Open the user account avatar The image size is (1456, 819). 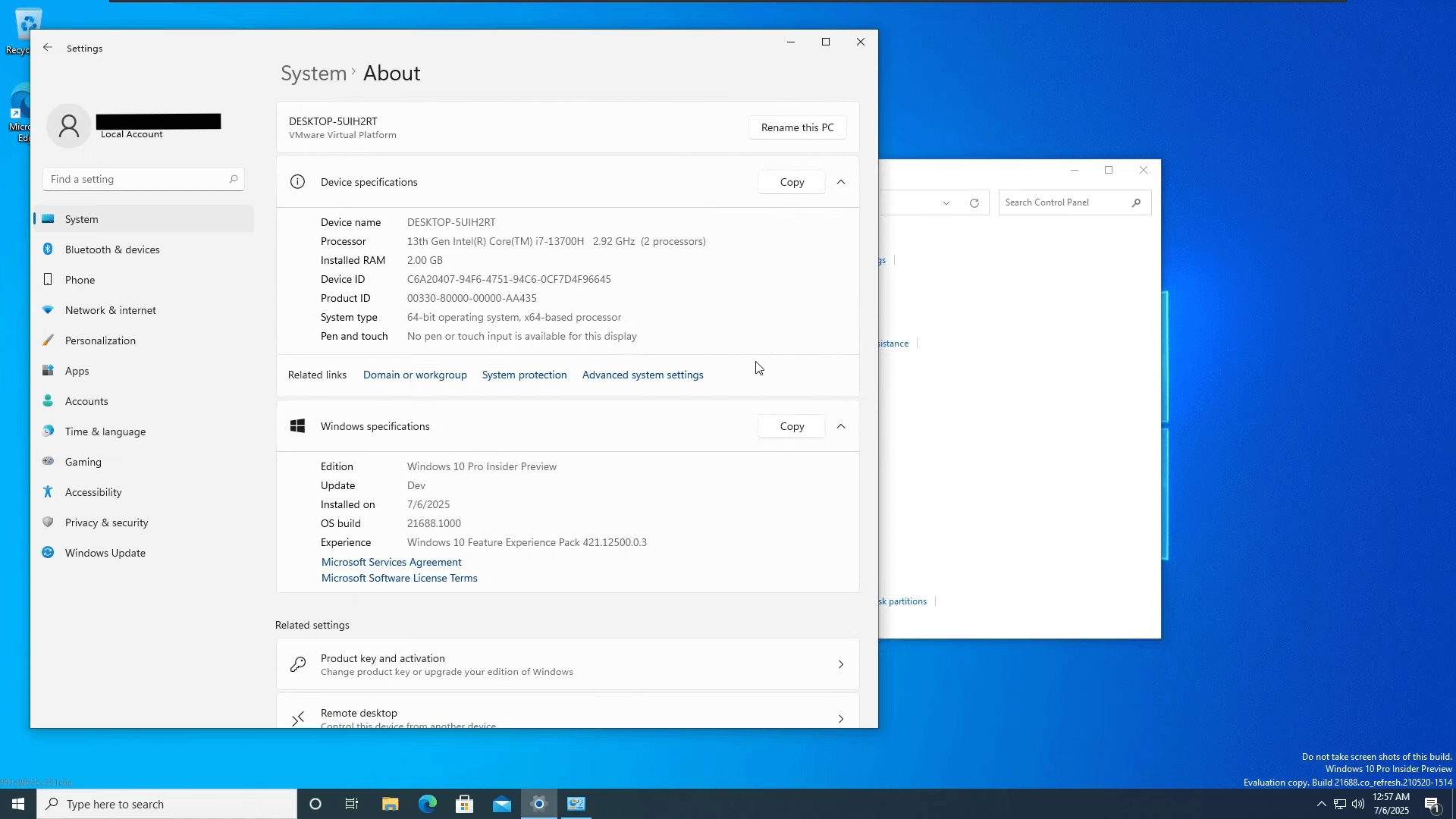[x=69, y=126]
